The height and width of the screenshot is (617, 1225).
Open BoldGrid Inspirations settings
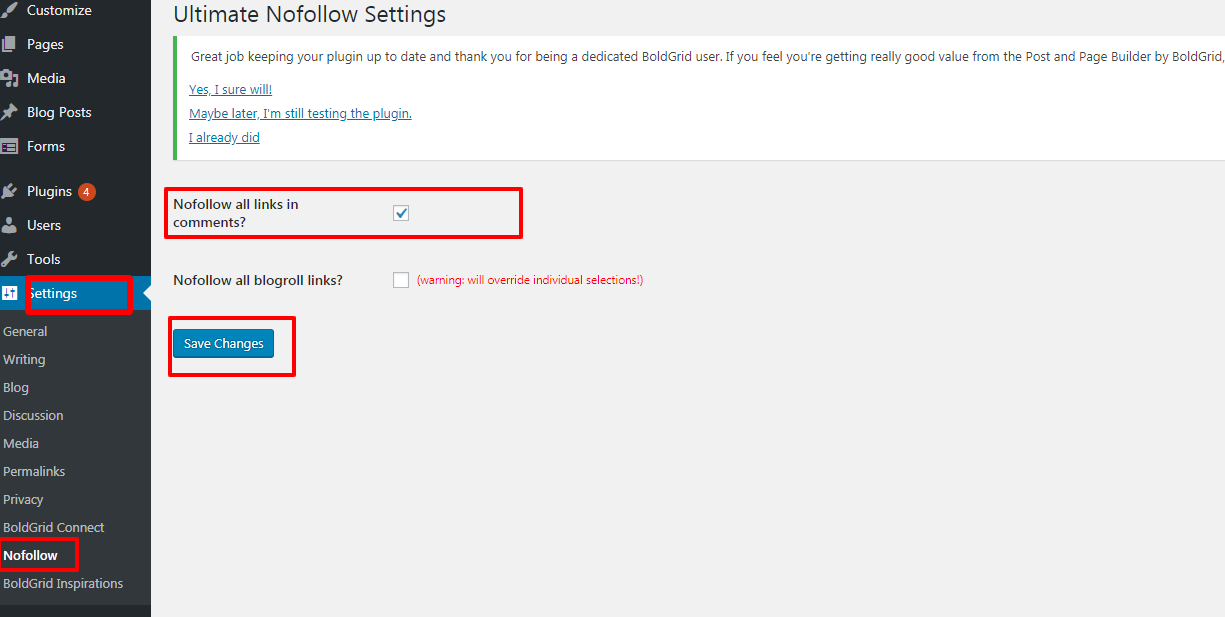[x=62, y=583]
